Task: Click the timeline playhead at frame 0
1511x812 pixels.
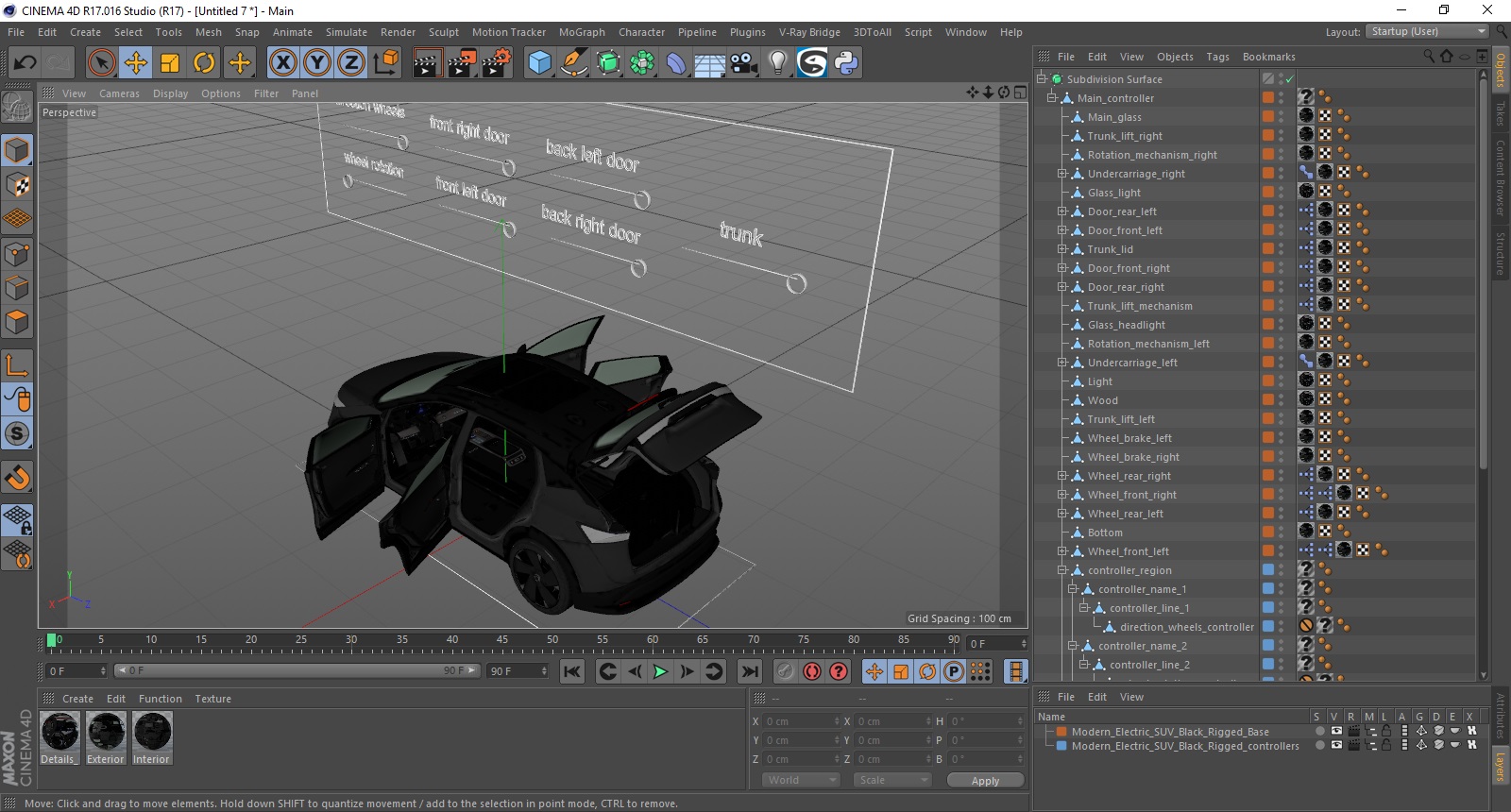Action: [x=52, y=640]
